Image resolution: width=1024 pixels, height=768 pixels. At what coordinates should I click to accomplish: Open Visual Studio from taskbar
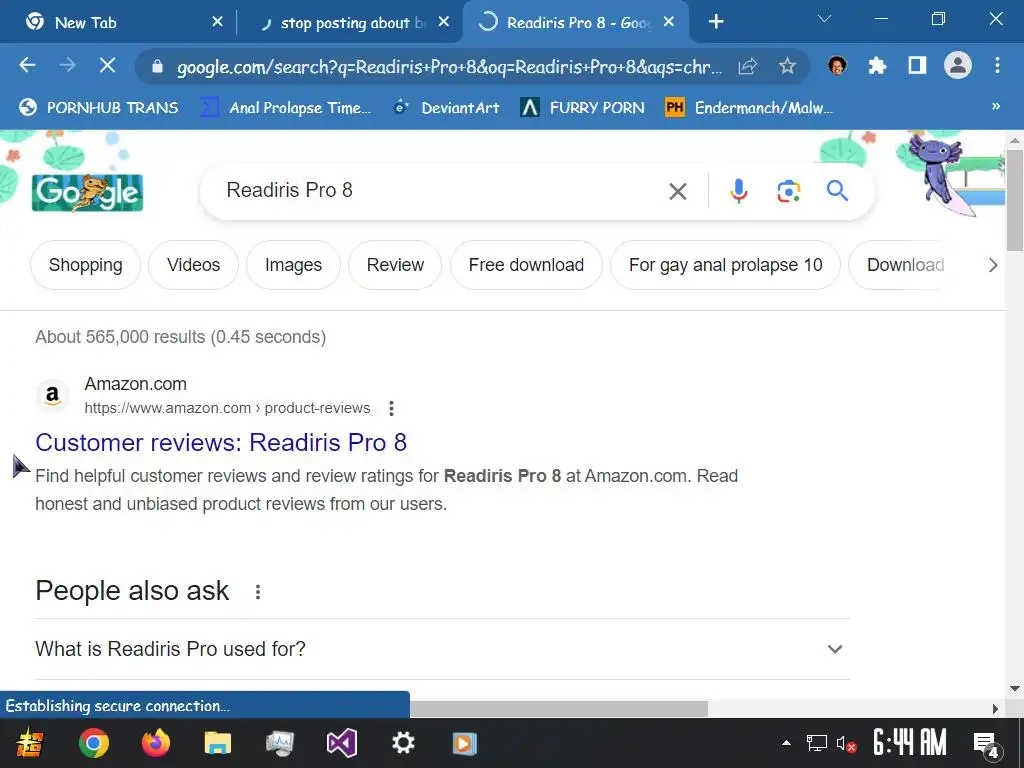(x=342, y=743)
